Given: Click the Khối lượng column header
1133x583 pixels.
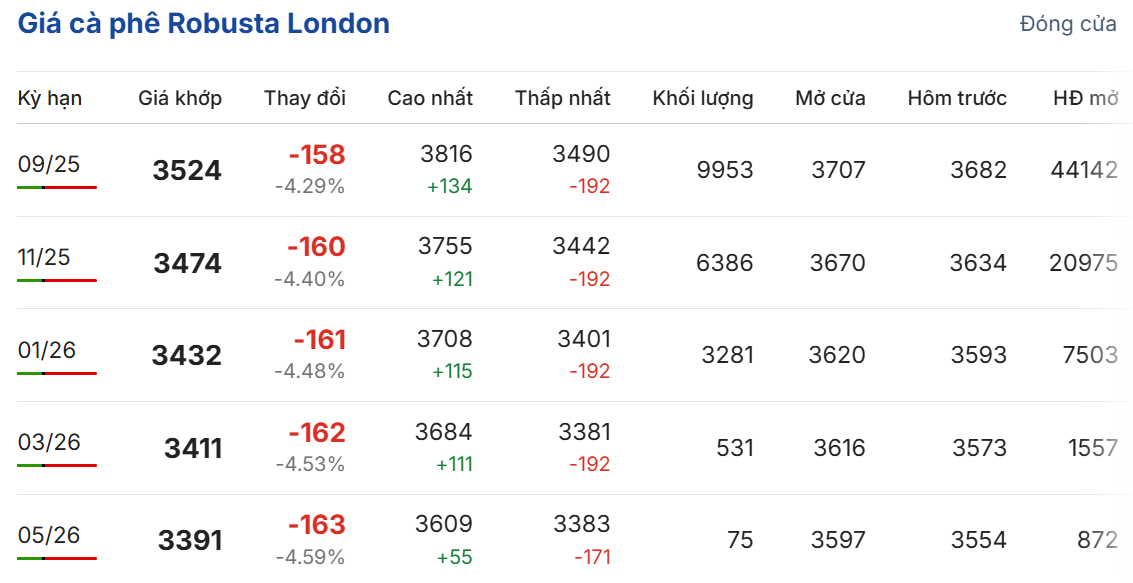Looking at the screenshot, I should tap(703, 98).
